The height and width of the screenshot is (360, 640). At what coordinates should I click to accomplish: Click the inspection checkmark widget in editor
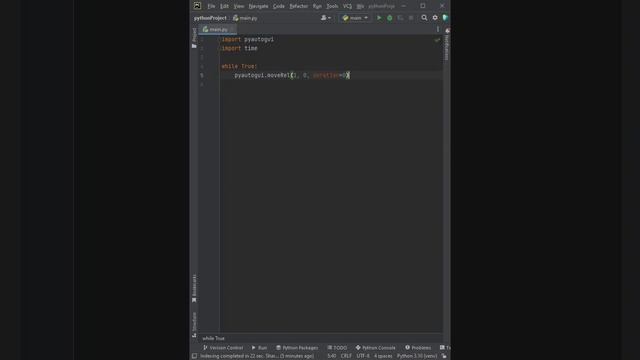[x=437, y=40]
